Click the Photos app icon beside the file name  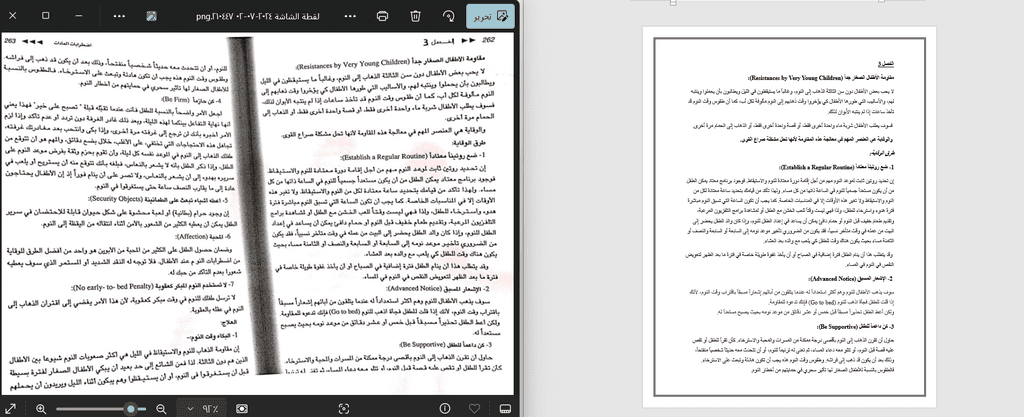152,16
